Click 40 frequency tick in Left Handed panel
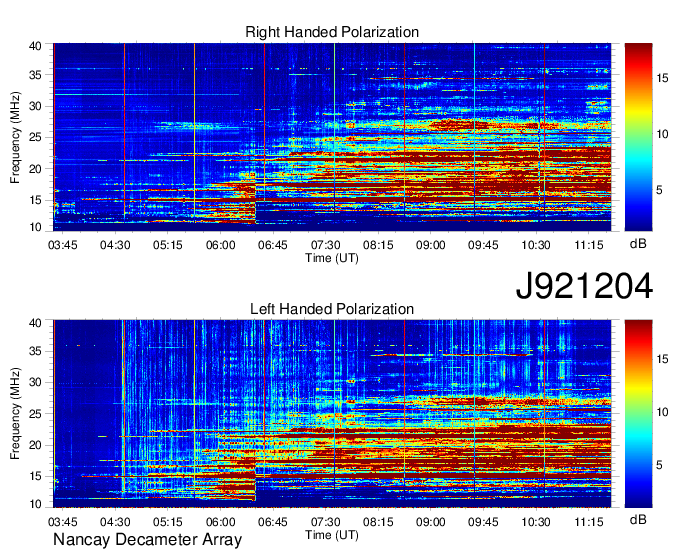 coord(35,323)
